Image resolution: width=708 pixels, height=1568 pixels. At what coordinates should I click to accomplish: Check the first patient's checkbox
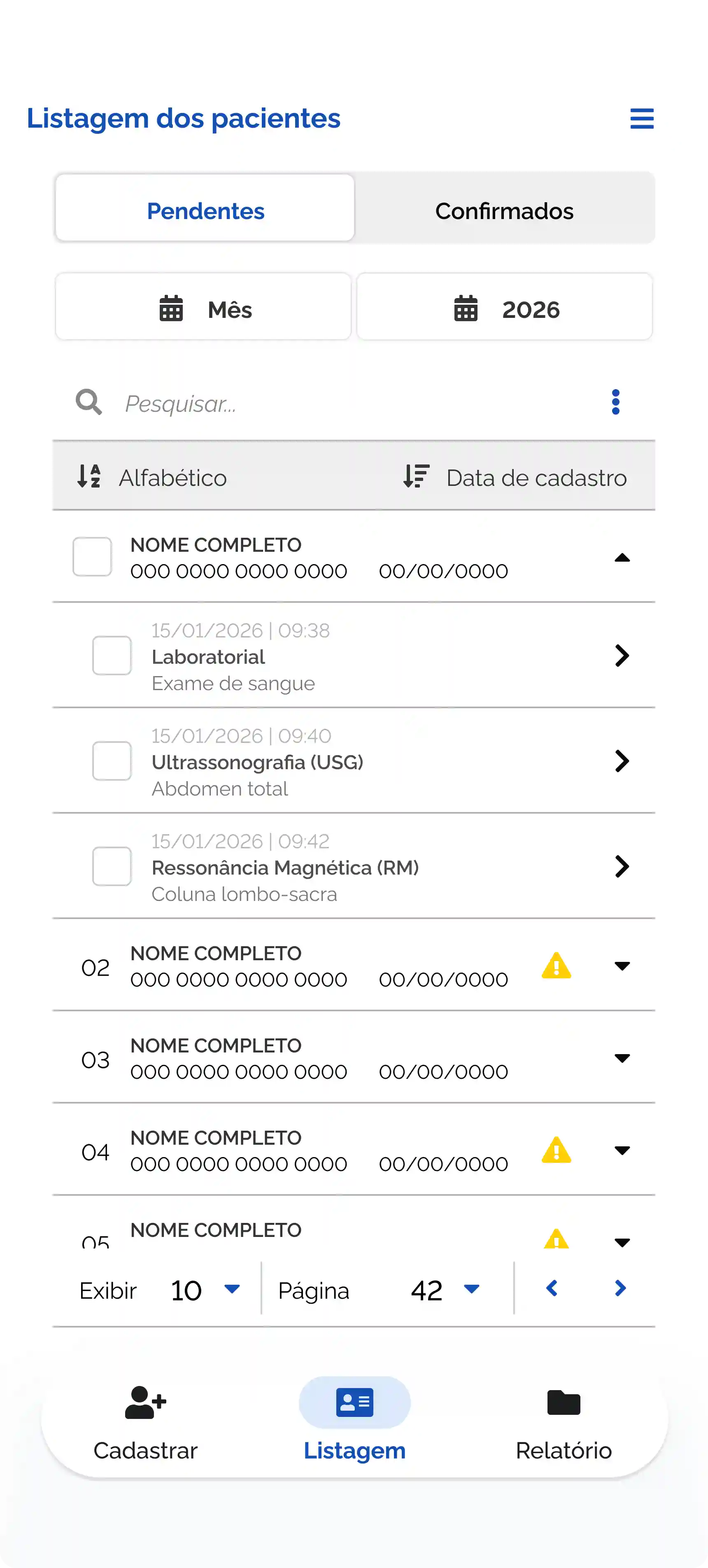92,556
